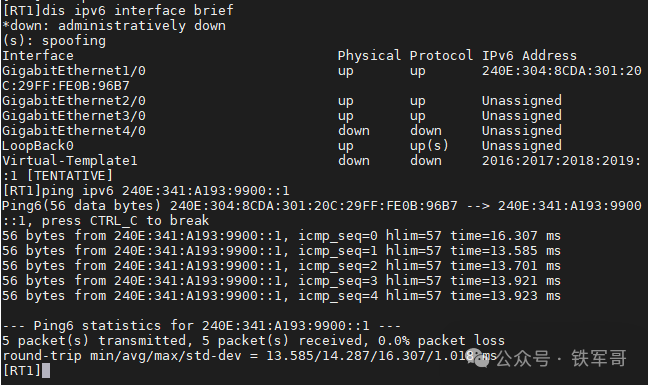Click the ping ipv6 command line

point(146,191)
